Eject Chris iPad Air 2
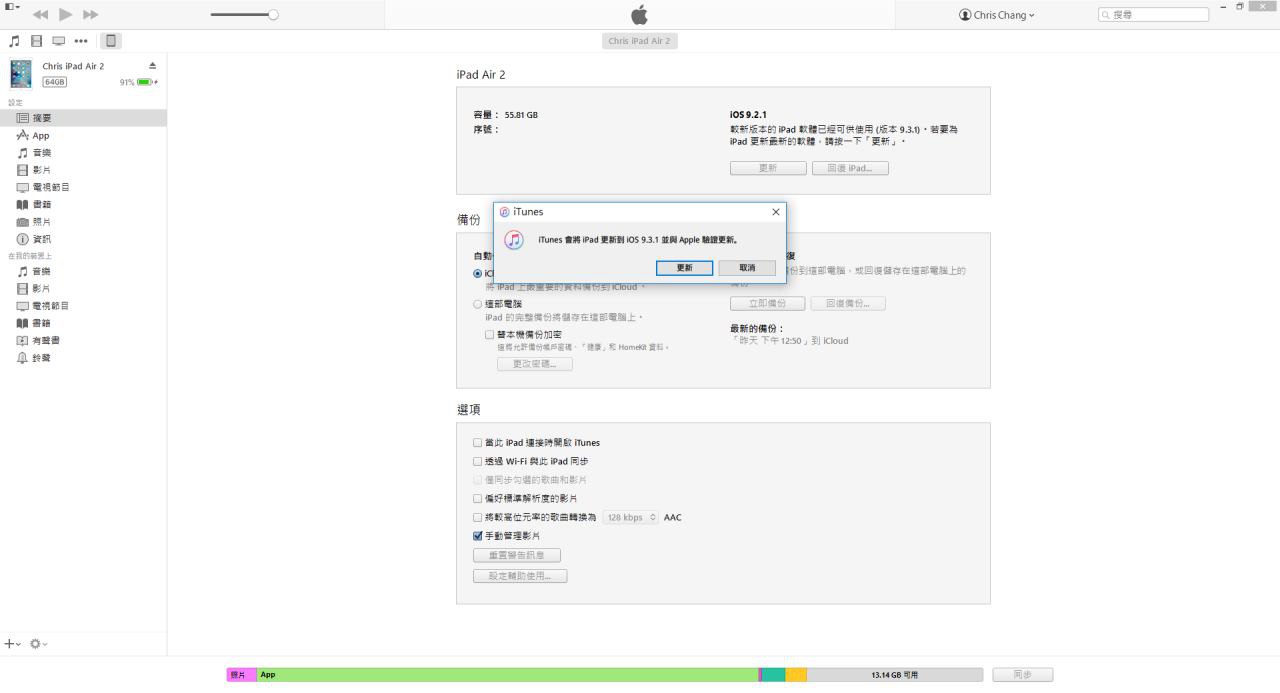The image size is (1280, 693). (152, 66)
